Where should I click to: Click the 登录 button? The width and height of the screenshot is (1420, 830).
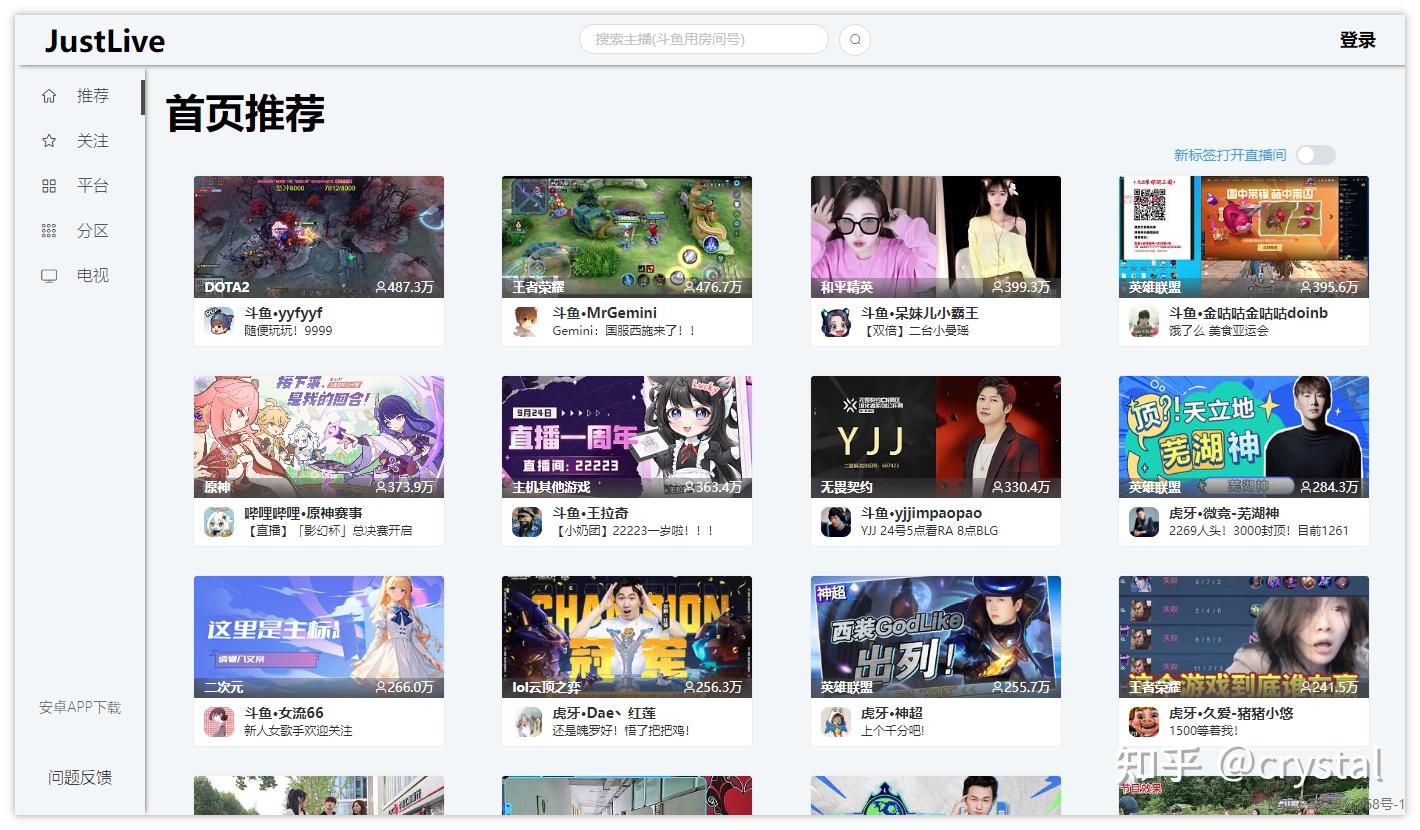pos(1357,40)
